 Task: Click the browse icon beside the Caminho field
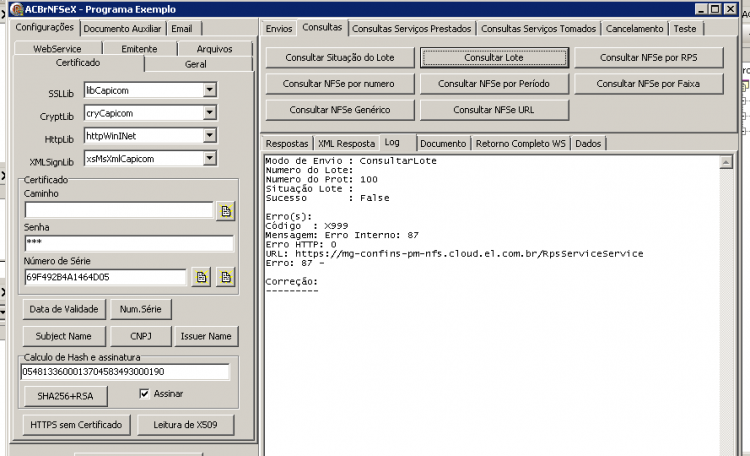(225, 211)
